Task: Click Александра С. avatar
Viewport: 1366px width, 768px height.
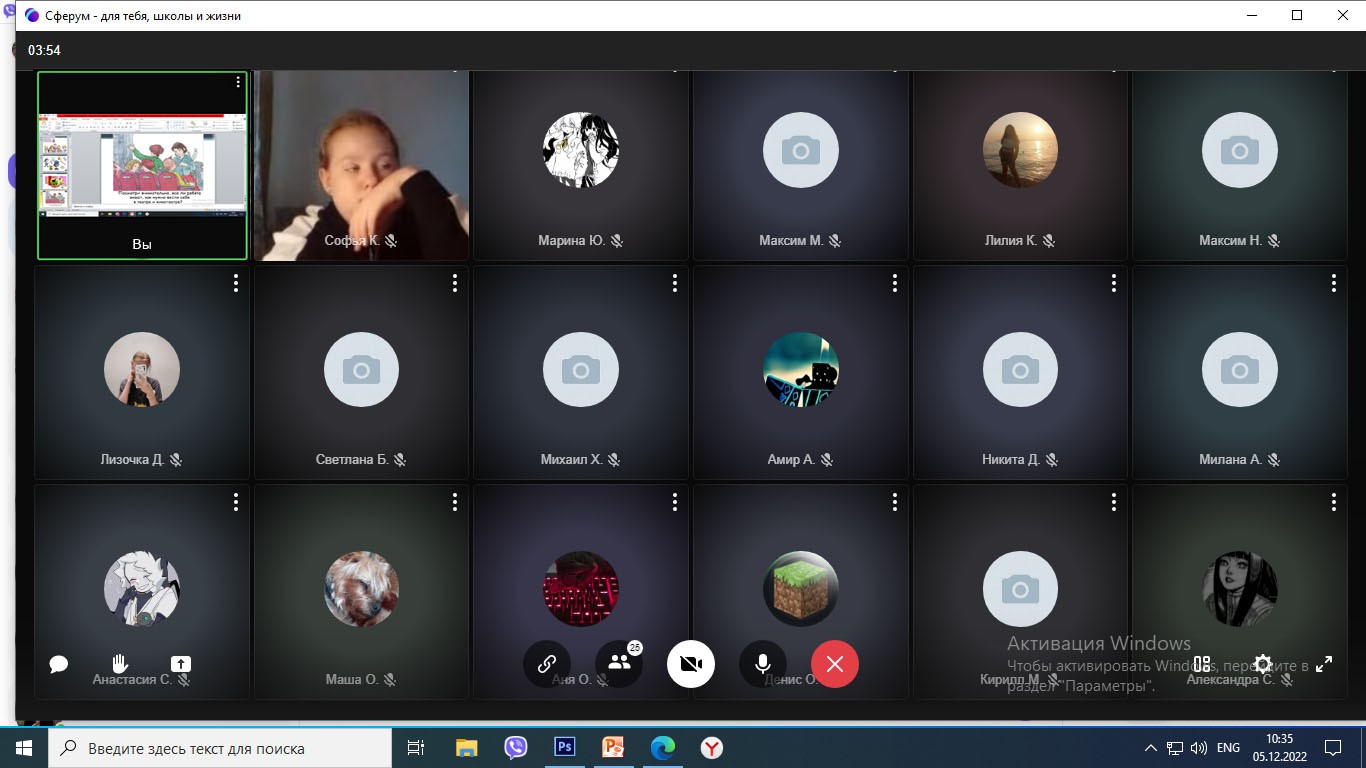Action: coord(1240,589)
